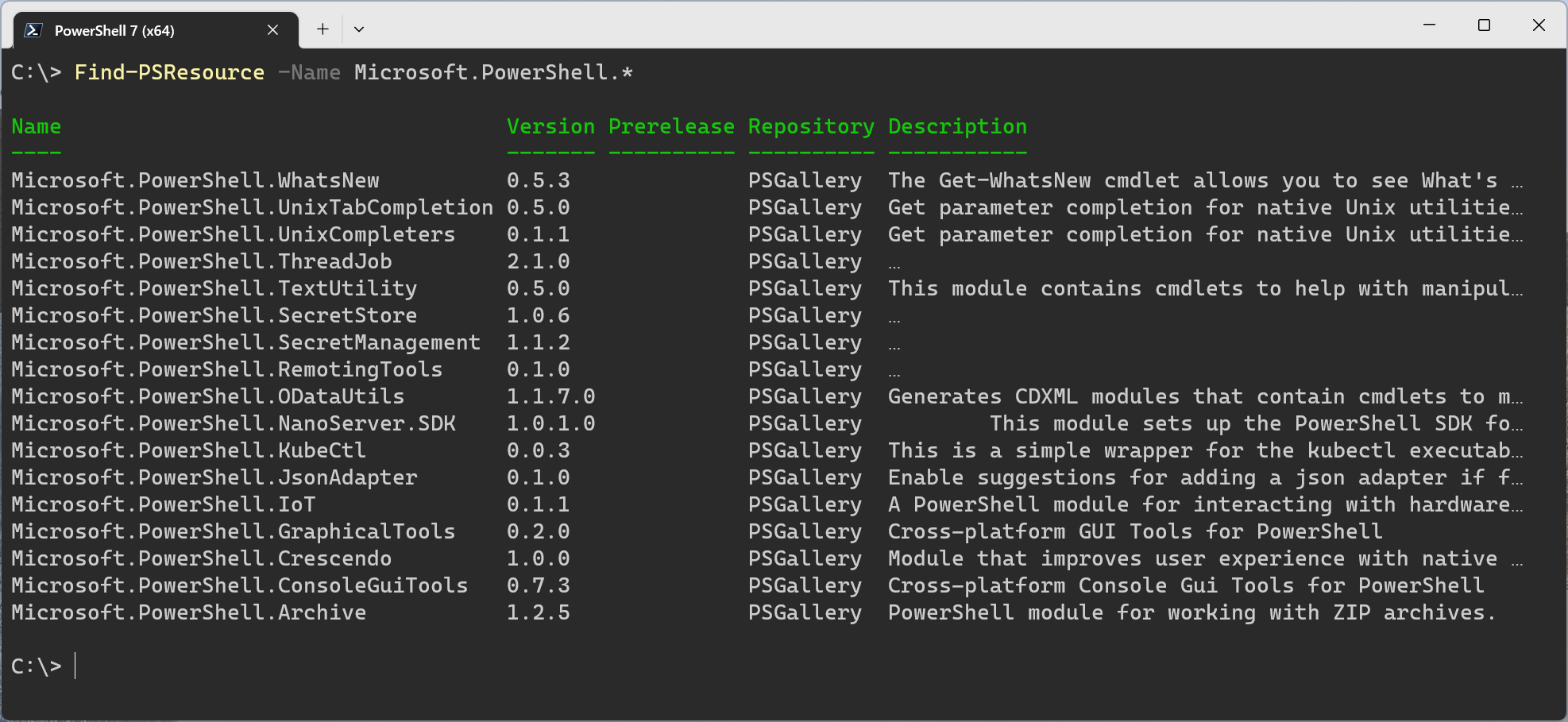This screenshot has height=722, width=1568.
Task: Click the PowerShell icon in the tab
Action: coord(33,29)
